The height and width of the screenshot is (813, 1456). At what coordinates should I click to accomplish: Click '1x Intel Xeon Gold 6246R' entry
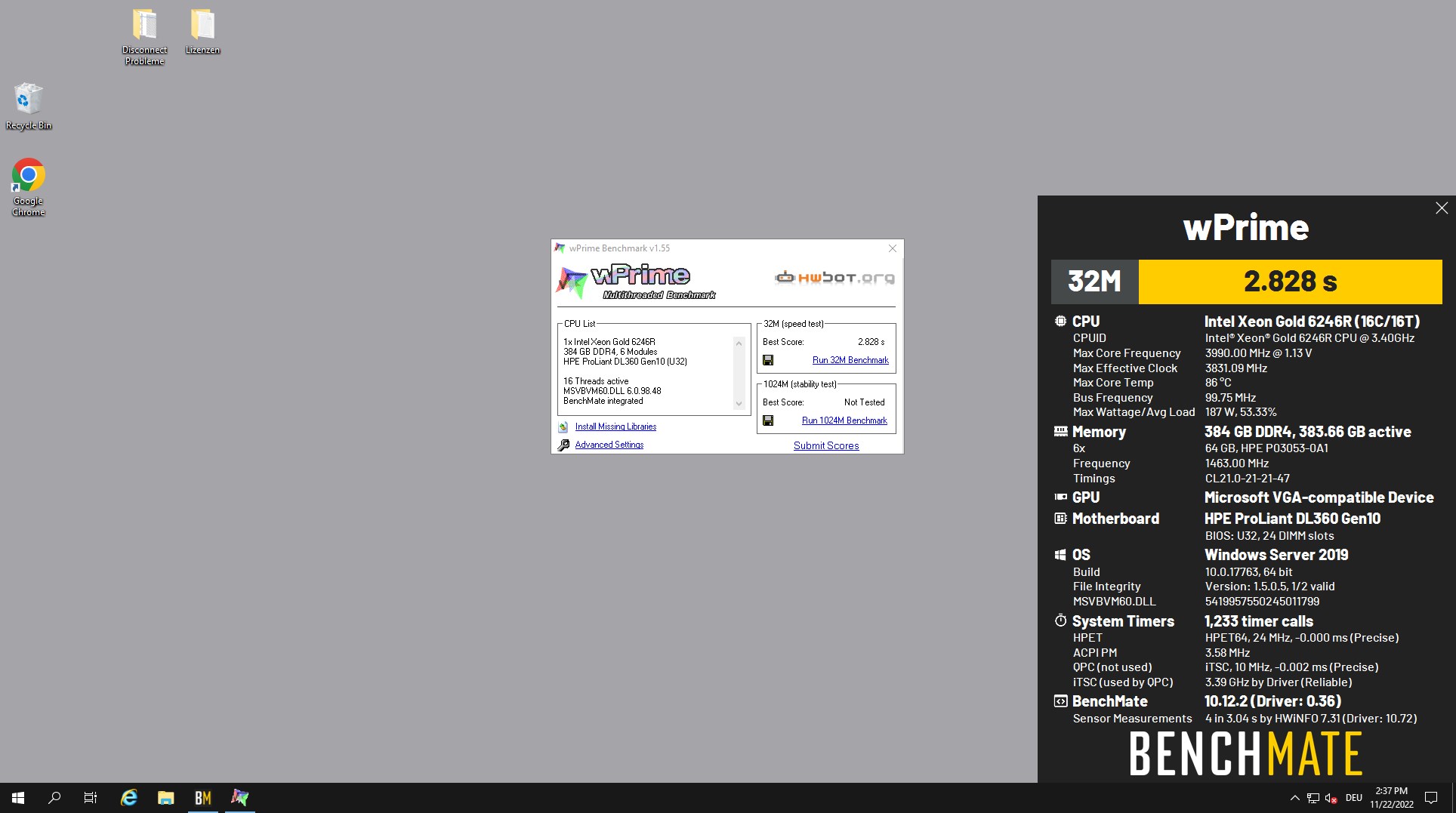point(609,342)
